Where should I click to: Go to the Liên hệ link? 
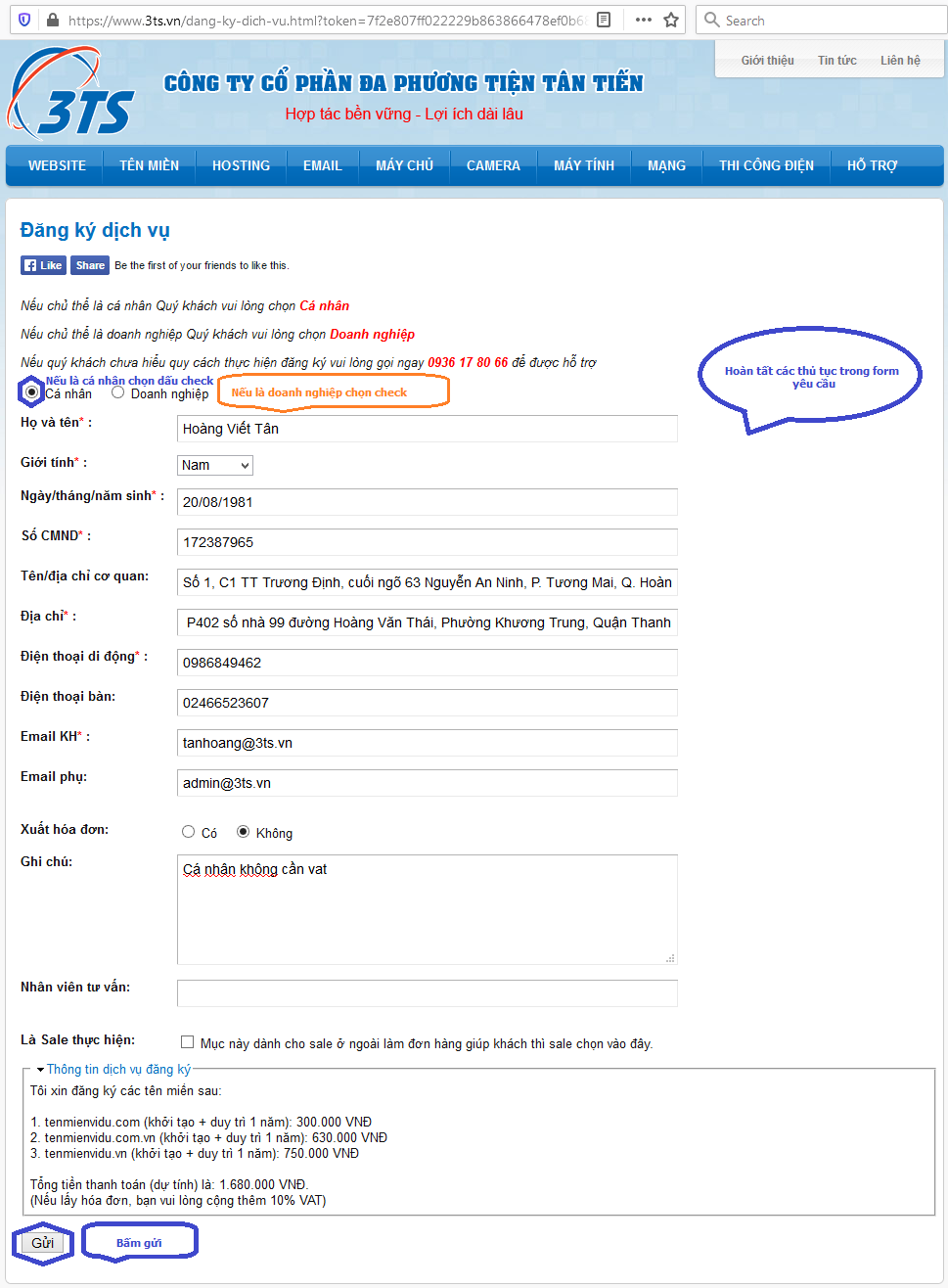point(900,61)
